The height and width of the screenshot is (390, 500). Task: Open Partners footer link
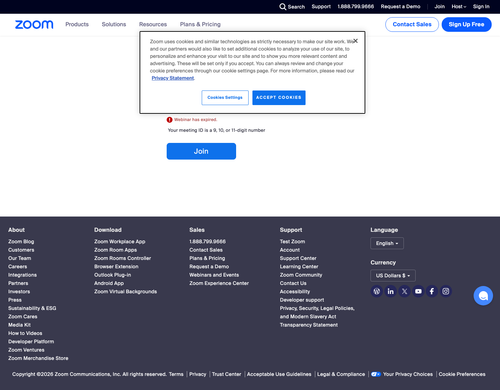pyautogui.click(x=18, y=283)
